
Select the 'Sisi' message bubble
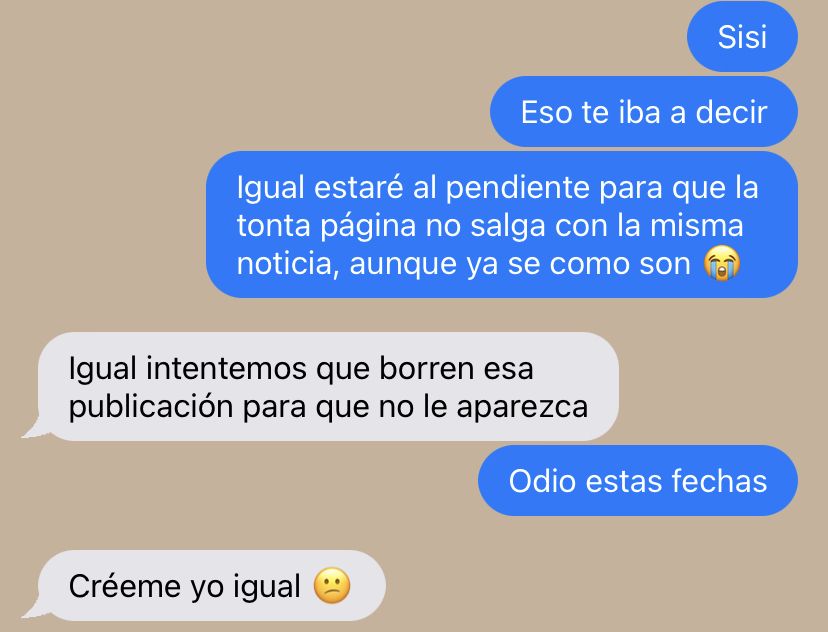[x=742, y=36]
